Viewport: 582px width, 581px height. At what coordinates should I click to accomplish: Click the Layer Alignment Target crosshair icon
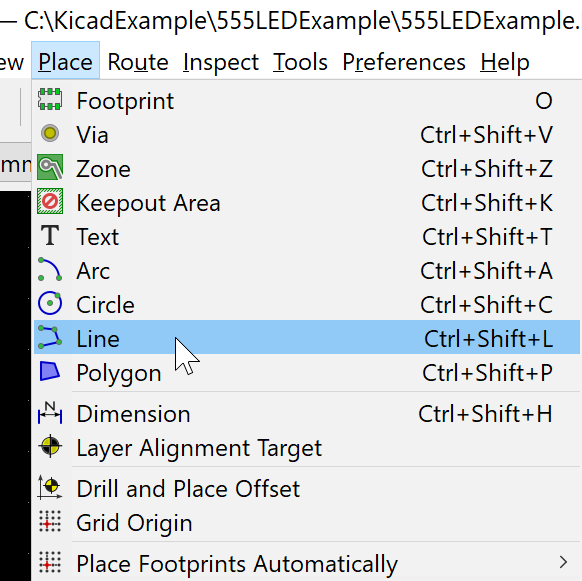[x=50, y=447]
